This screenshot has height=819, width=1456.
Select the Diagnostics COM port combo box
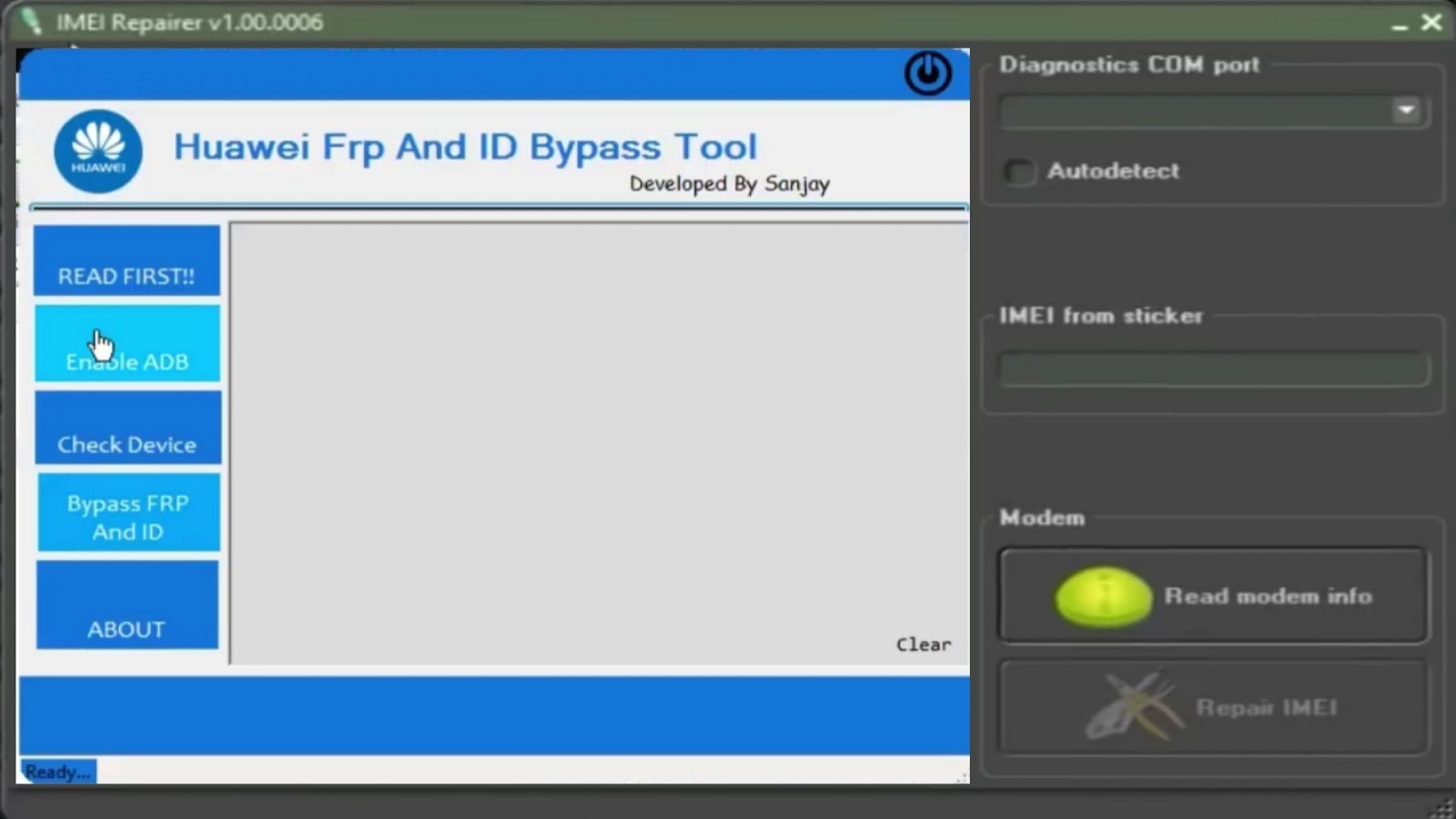[x=1213, y=112]
